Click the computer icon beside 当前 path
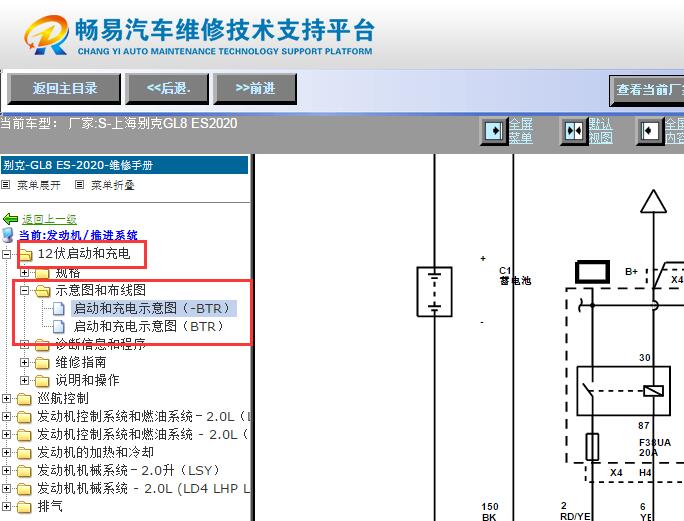Screen dimensions: 684x521 coord(8,235)
